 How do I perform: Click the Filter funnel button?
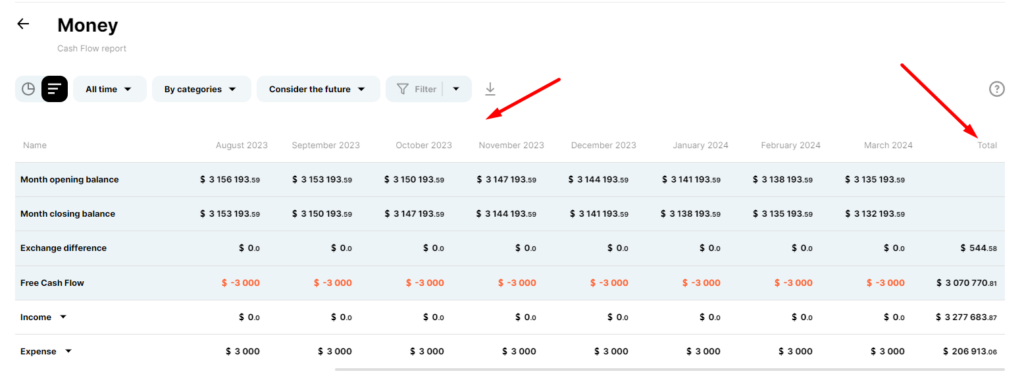(x=416, y=89)
